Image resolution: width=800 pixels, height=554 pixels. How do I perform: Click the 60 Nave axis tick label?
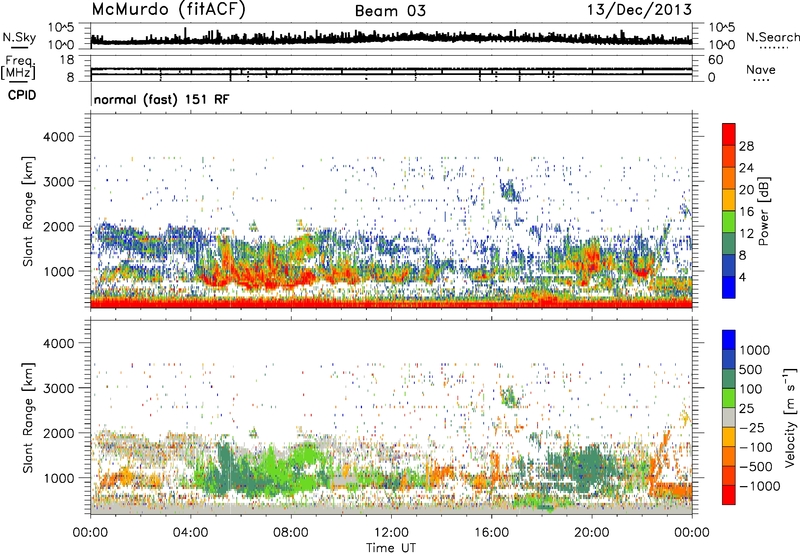[715, 60]
